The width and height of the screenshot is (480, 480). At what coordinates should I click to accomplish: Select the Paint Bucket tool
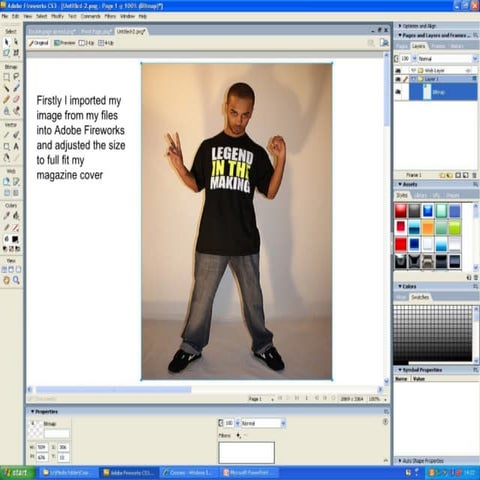tap(16, 216)
